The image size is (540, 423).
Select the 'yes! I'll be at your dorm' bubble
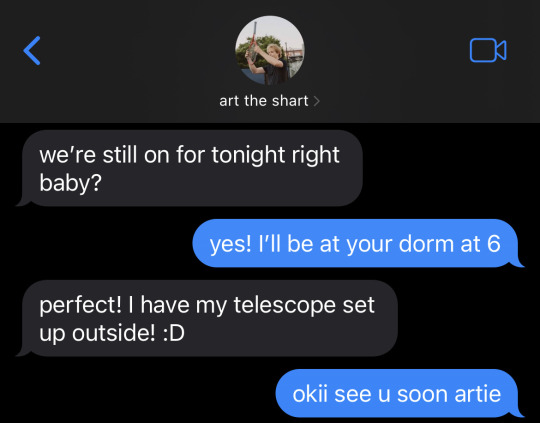(358, 244)
